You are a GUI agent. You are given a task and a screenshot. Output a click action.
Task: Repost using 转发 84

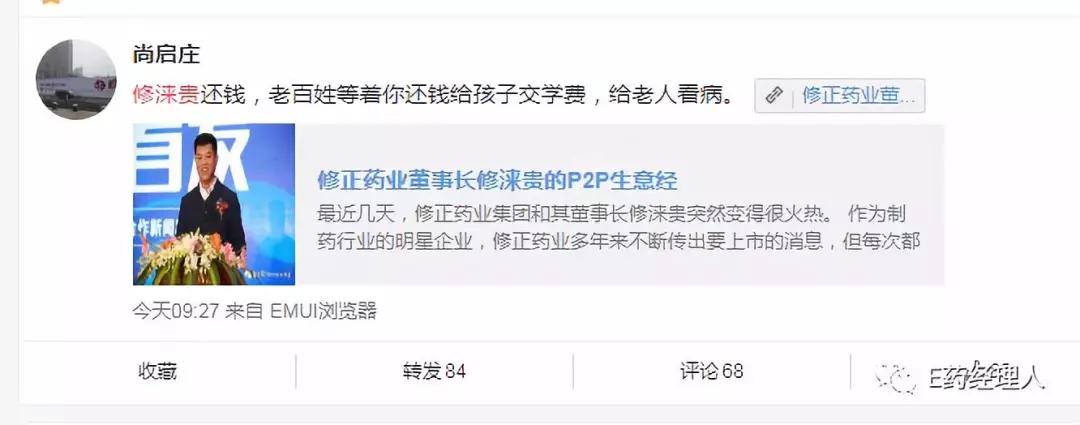pyautogui.click(x=435, y=372)
